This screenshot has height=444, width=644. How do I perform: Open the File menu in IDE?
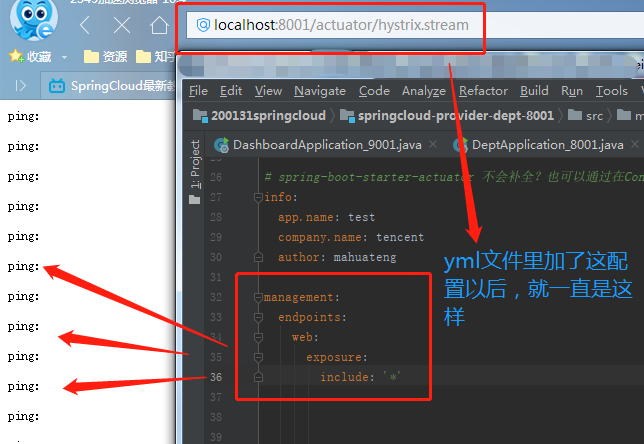pyautogui.click(x=198, y=91)
